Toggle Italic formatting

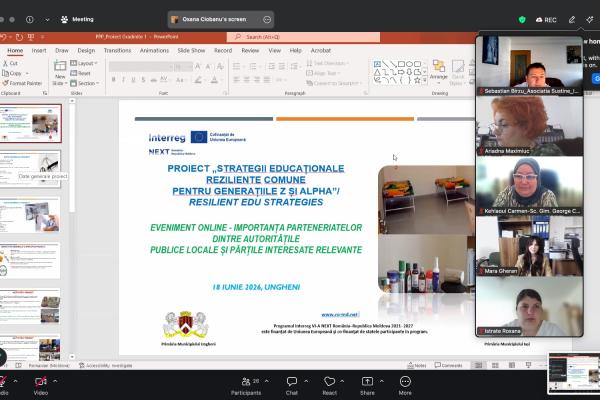point(123,80)
